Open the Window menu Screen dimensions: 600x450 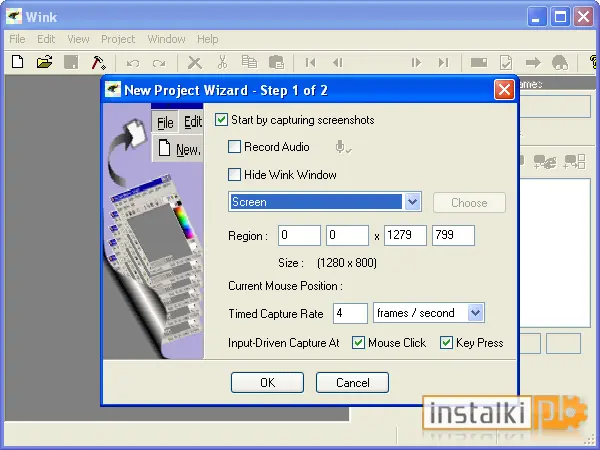[166, 39]
